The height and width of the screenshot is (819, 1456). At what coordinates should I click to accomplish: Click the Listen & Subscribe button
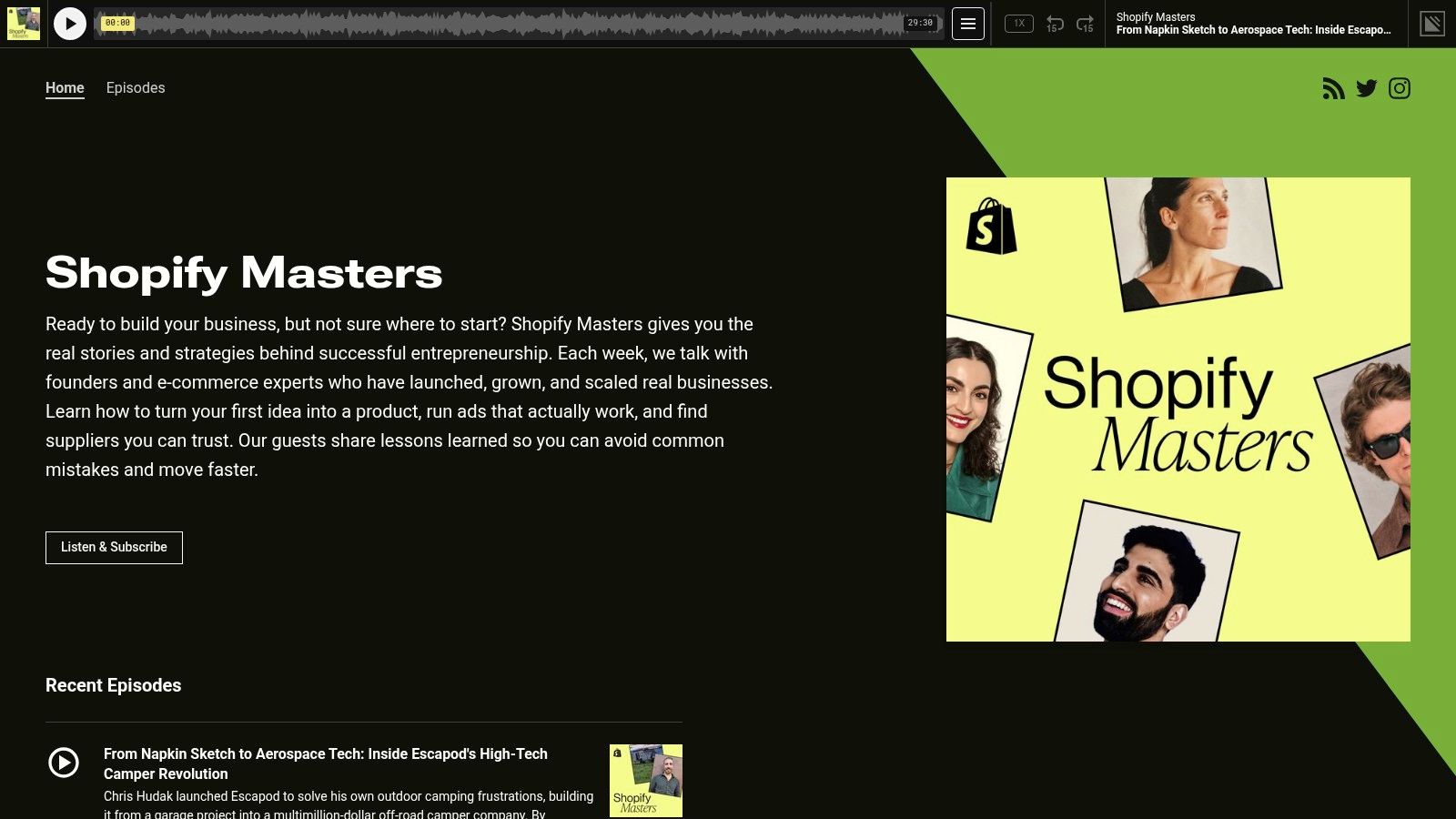pyautogui.click(x=114, y=548)
